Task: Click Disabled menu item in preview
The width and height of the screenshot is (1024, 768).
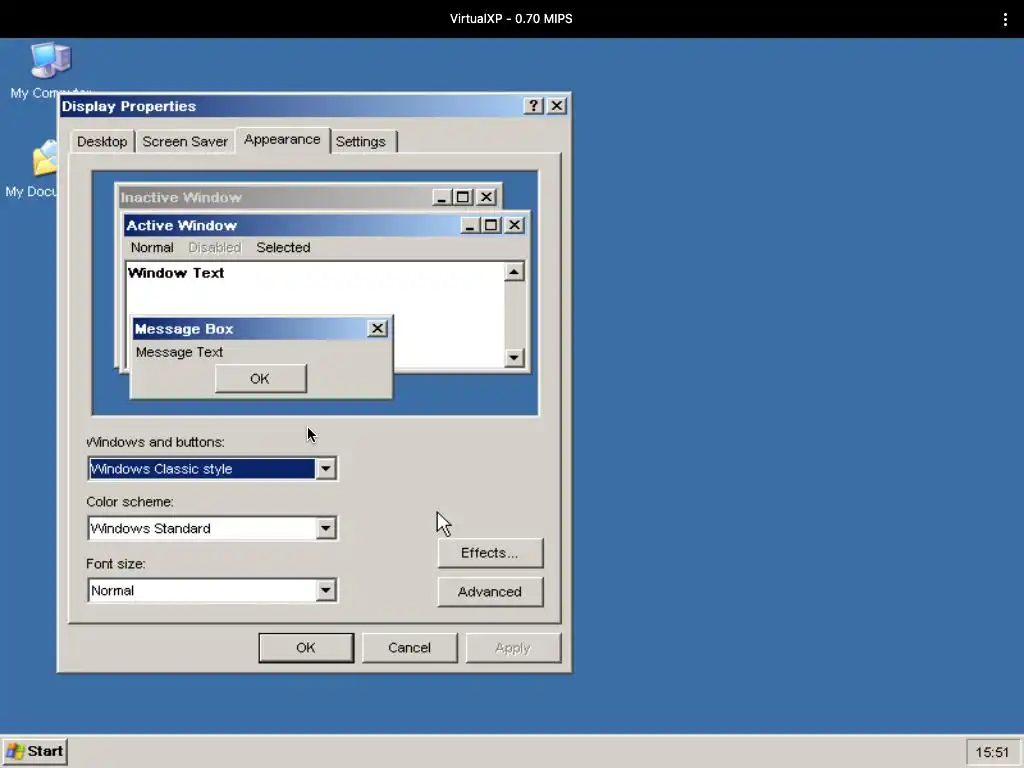Action: [x=215, y=248]
